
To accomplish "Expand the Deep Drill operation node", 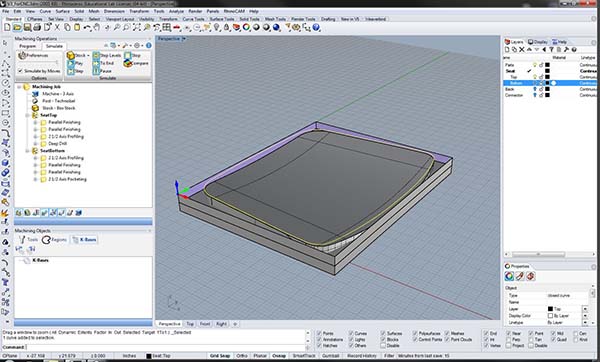I will [x=35, y=143].
